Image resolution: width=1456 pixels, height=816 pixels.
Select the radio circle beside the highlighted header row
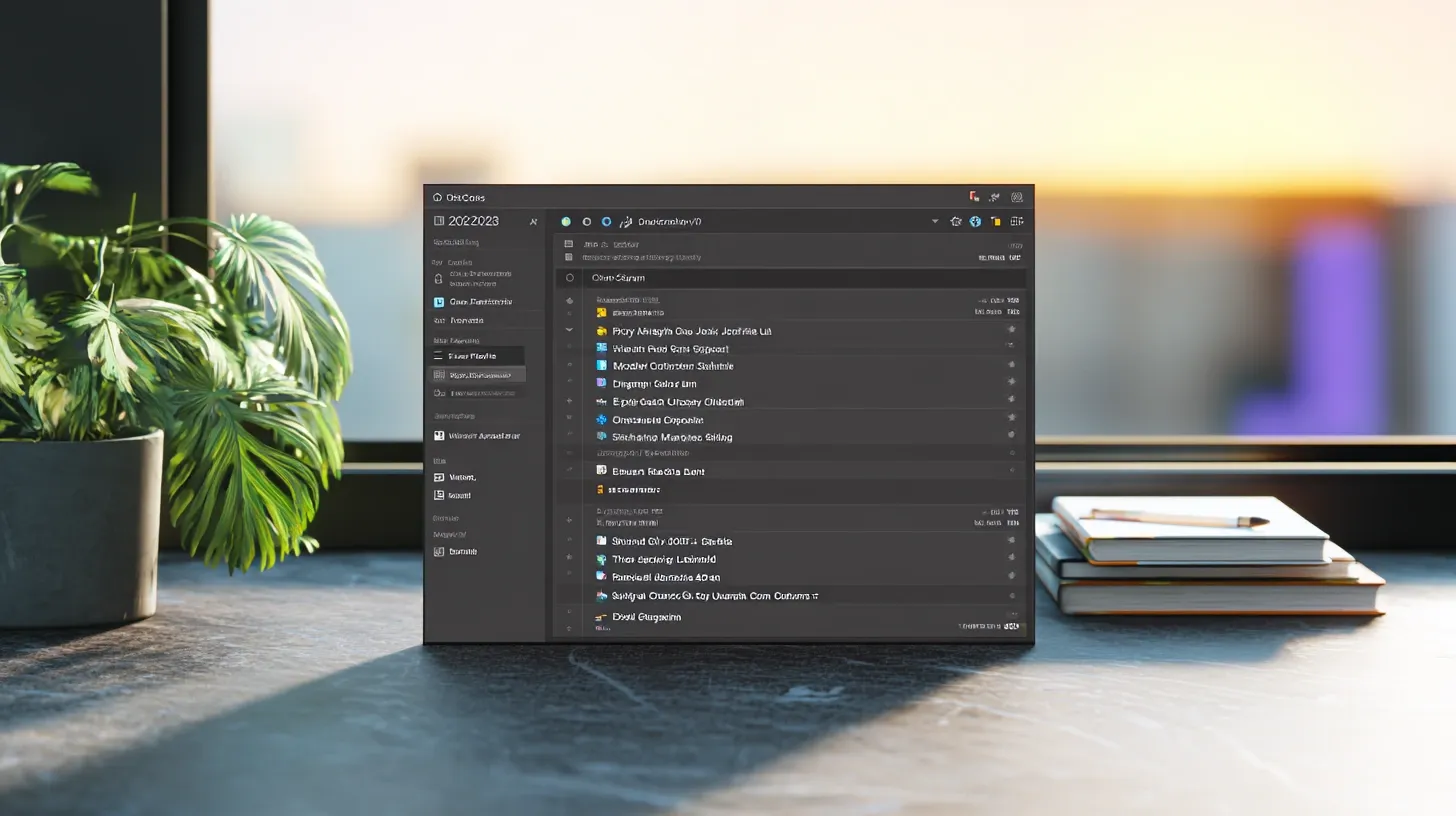pyautogui.click(x=570, y=278)
